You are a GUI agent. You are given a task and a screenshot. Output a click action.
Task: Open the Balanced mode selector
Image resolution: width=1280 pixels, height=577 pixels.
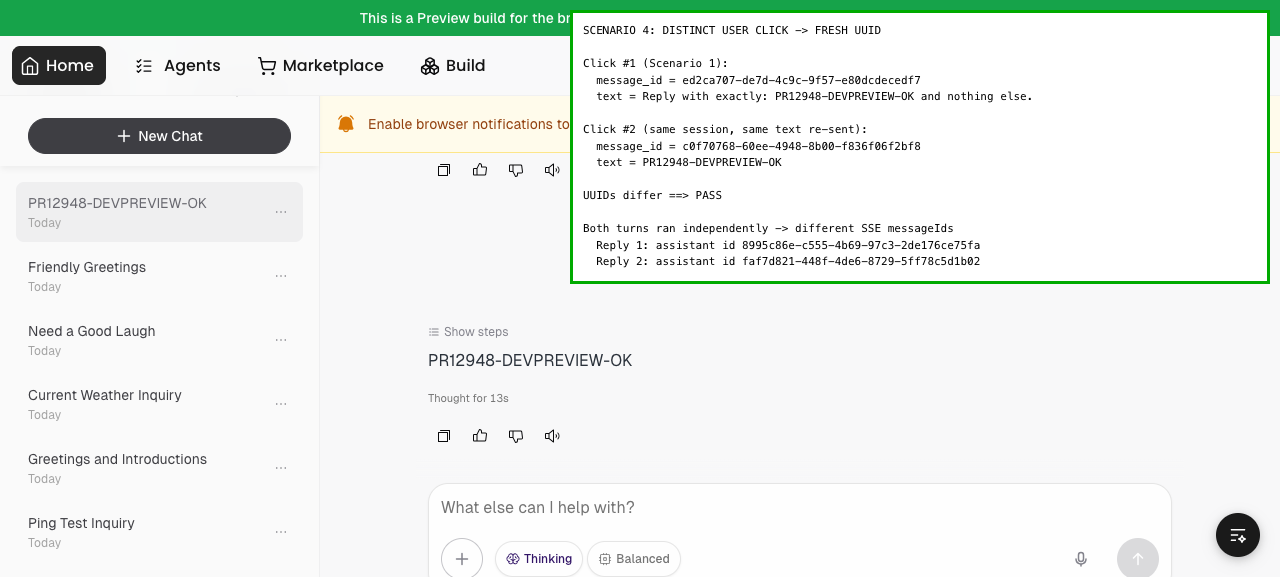coord(634,559)
